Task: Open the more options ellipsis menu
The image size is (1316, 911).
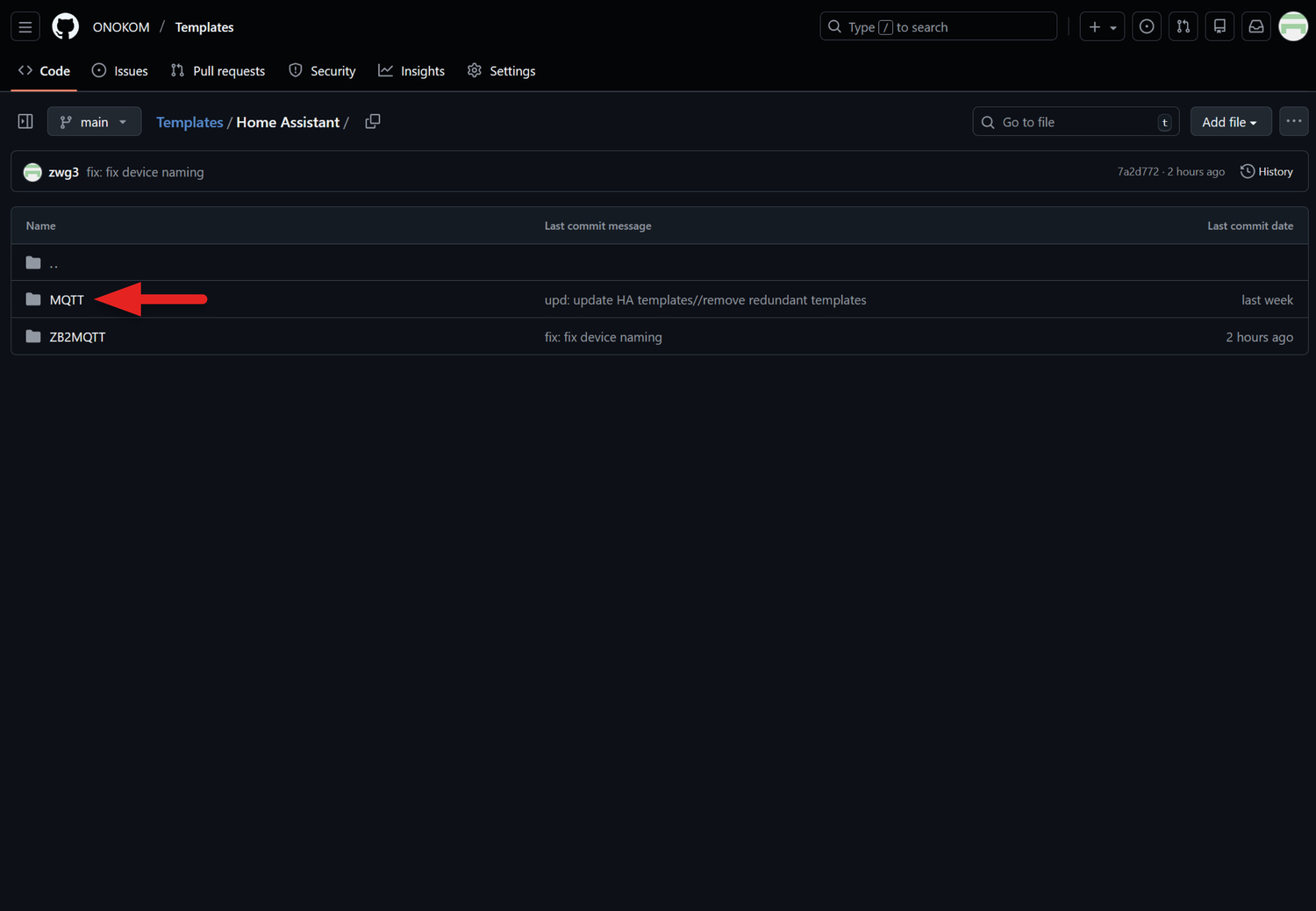Action: click(1294, 122)
